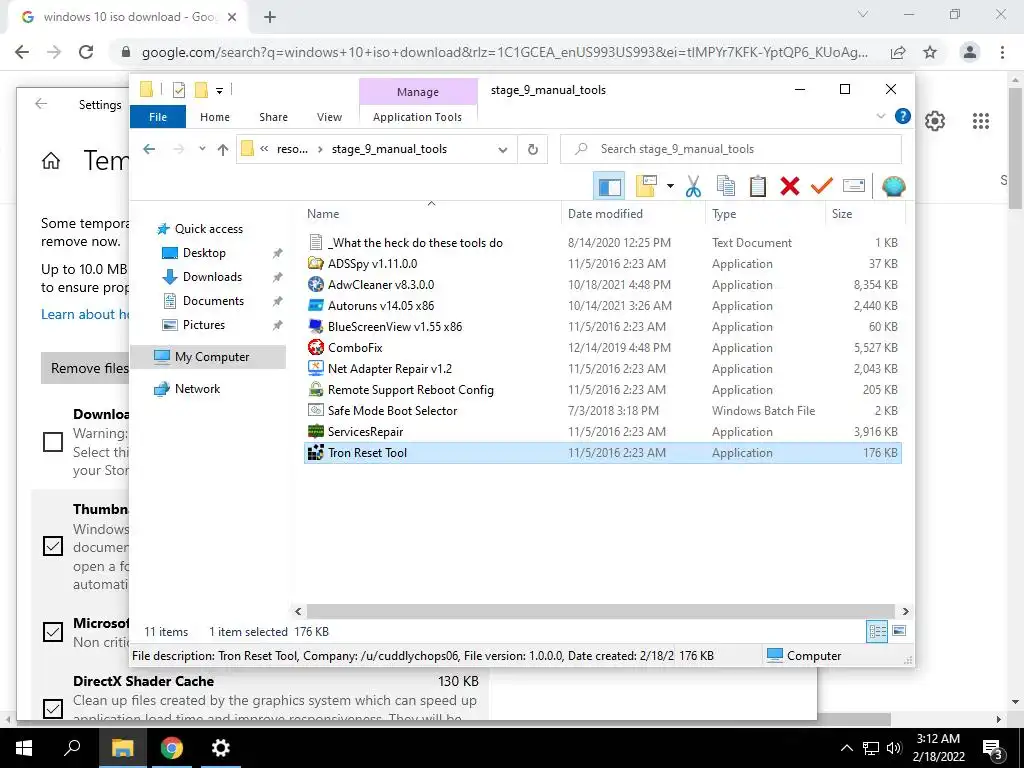Screen dimensions: 1024x768
Task: Uncheck DirectX Shader Cache checkbox
Action: point(53,708)
